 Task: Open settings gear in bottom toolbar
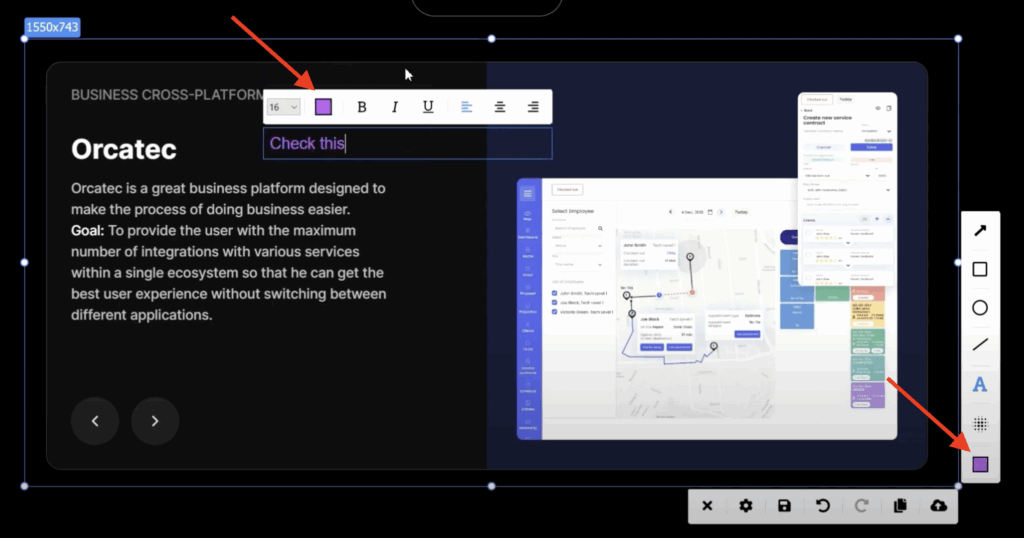click(746, 506)
